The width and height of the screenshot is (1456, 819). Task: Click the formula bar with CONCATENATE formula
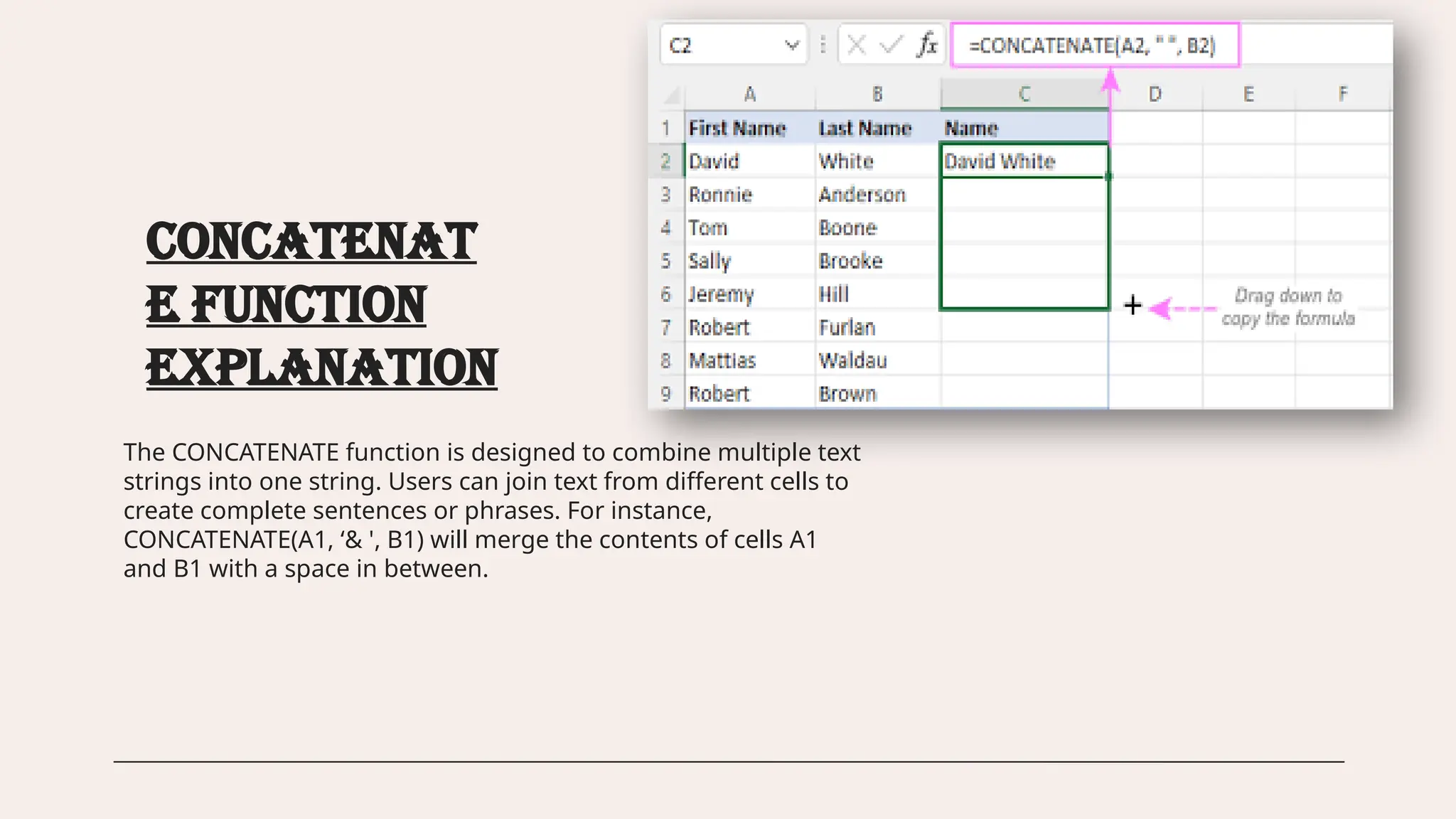(x=1096, y=45)
